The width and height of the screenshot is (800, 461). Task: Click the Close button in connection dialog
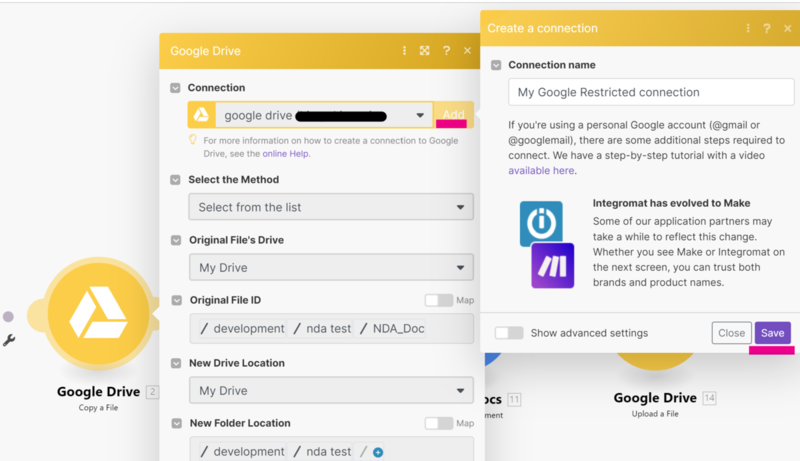[732, 333]
